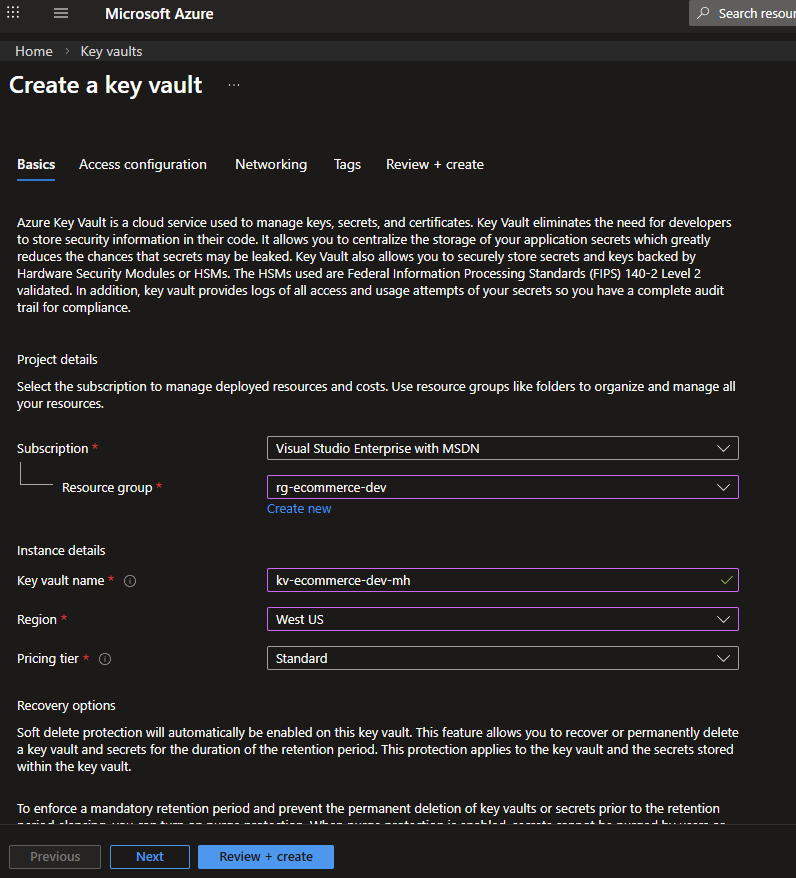The width and height of the screenshot is (796, 878).
Task: Open the hamburger portal menu
Action: (x=61, y=14)
